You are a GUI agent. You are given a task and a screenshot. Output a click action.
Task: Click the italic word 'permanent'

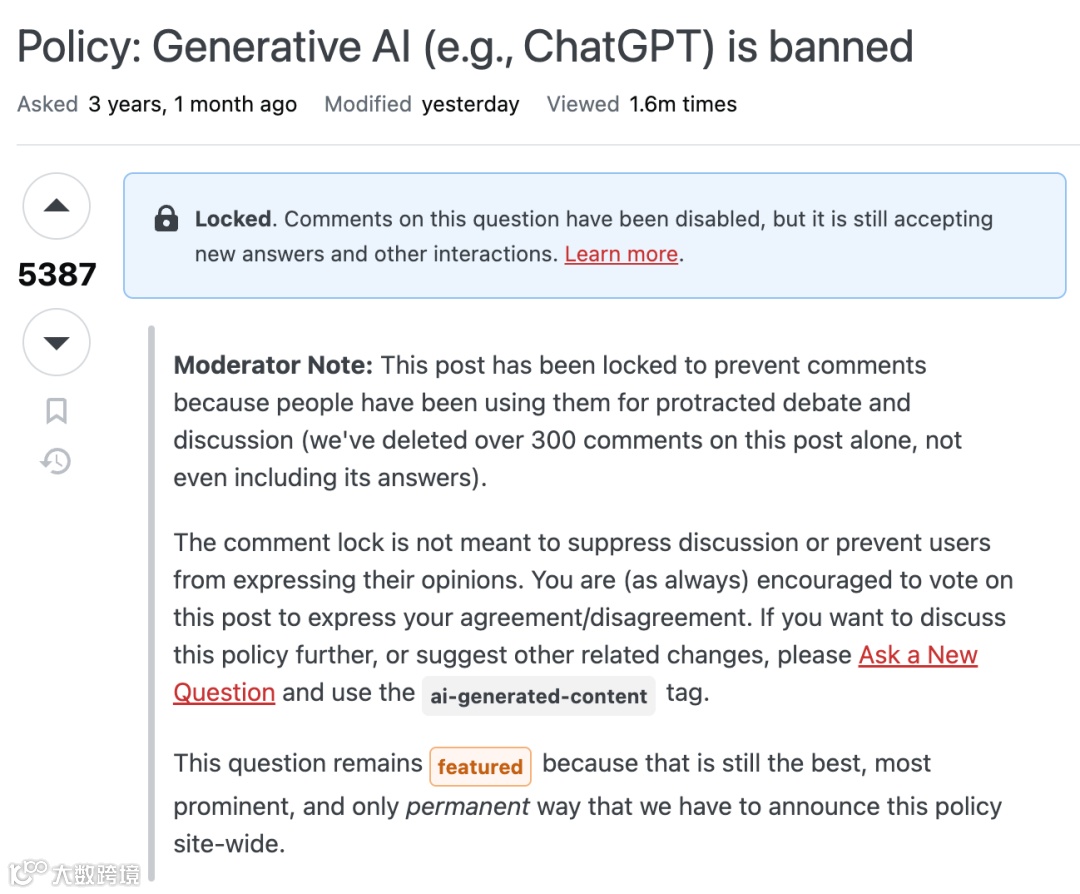pos(467,806)
